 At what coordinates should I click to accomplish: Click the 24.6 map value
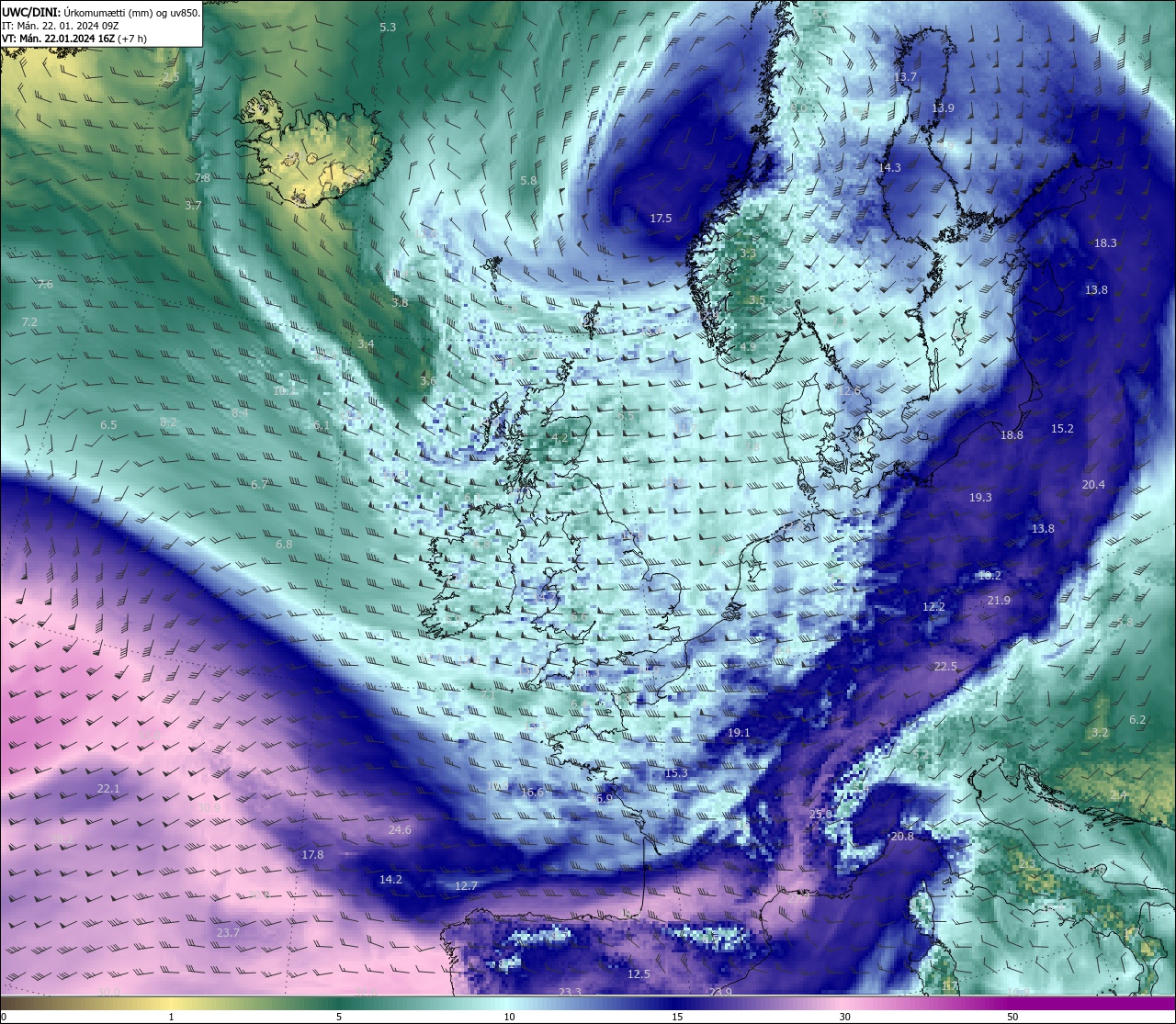pos(400,830)
